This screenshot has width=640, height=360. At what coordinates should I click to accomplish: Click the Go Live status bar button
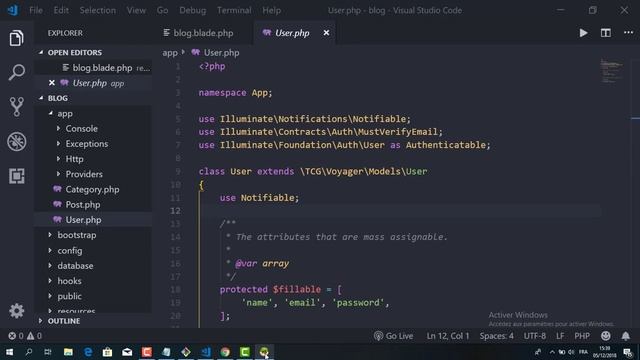click(393, 336)
